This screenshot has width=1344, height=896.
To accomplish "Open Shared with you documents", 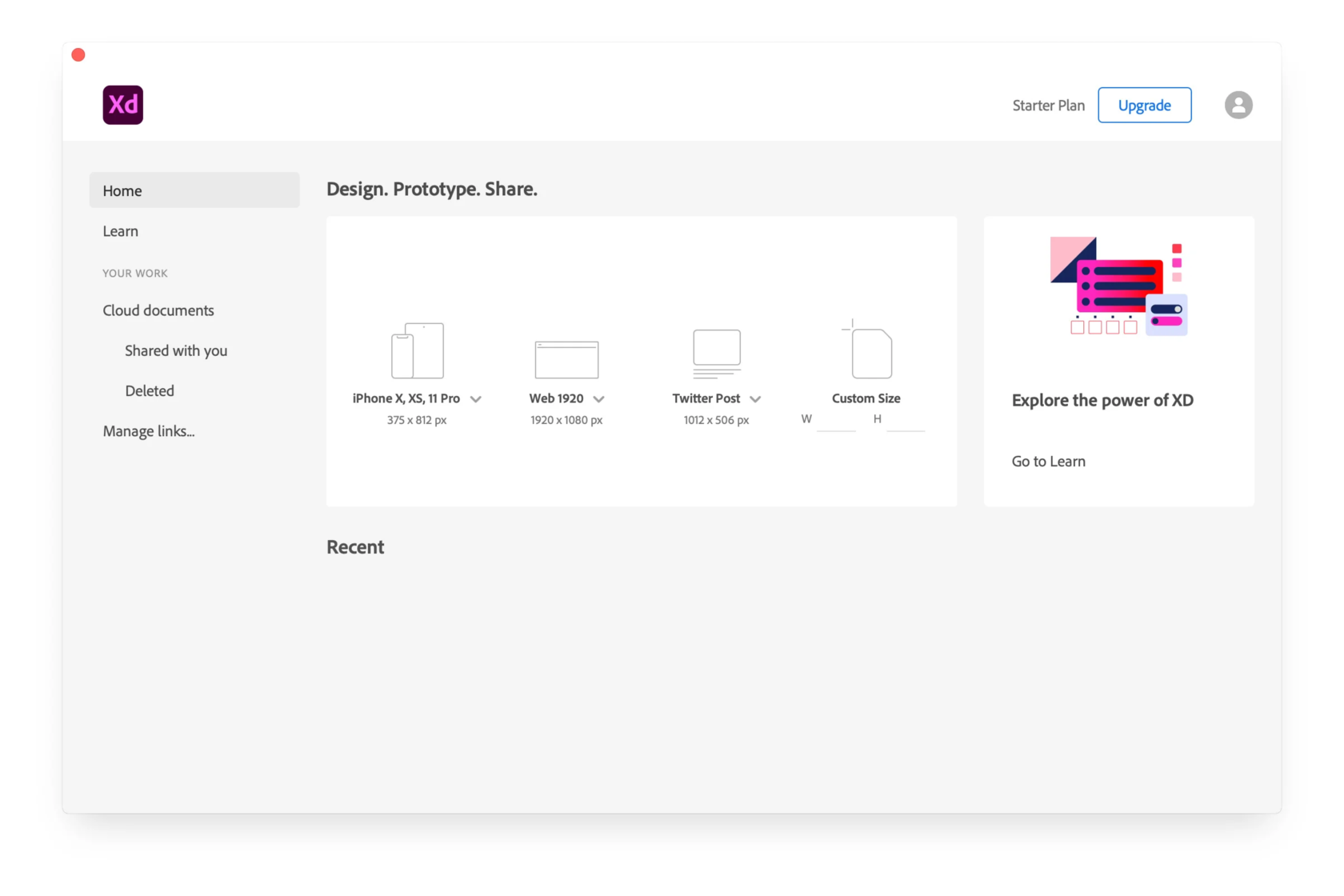I will [175, 350].
